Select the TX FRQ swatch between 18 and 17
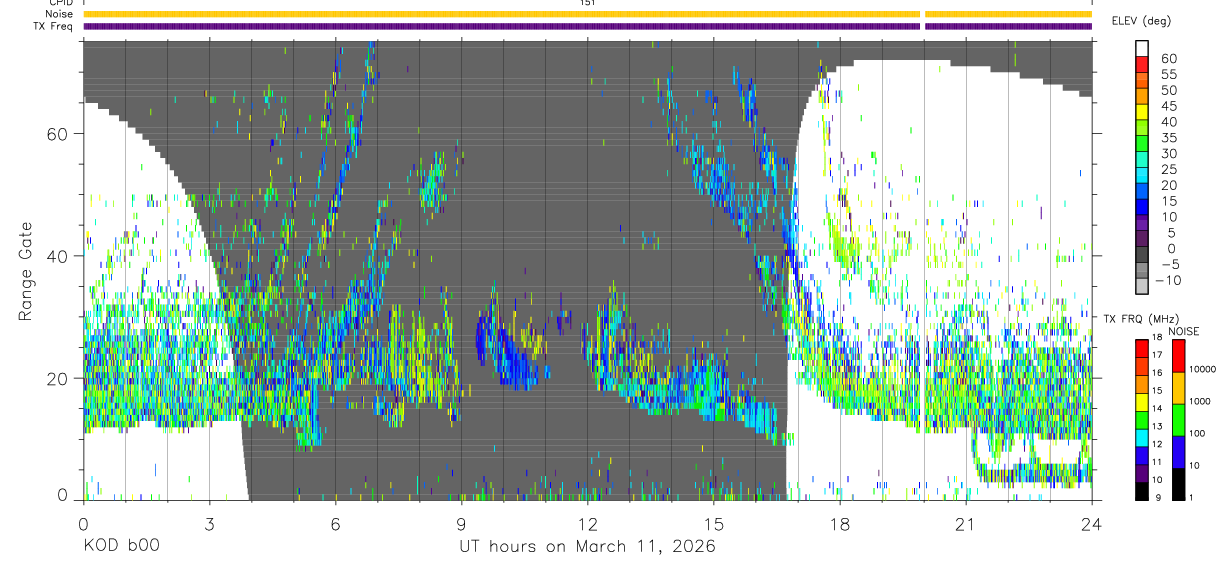The height and width of the screenshot is (567, 1228). coord(1142,348)
